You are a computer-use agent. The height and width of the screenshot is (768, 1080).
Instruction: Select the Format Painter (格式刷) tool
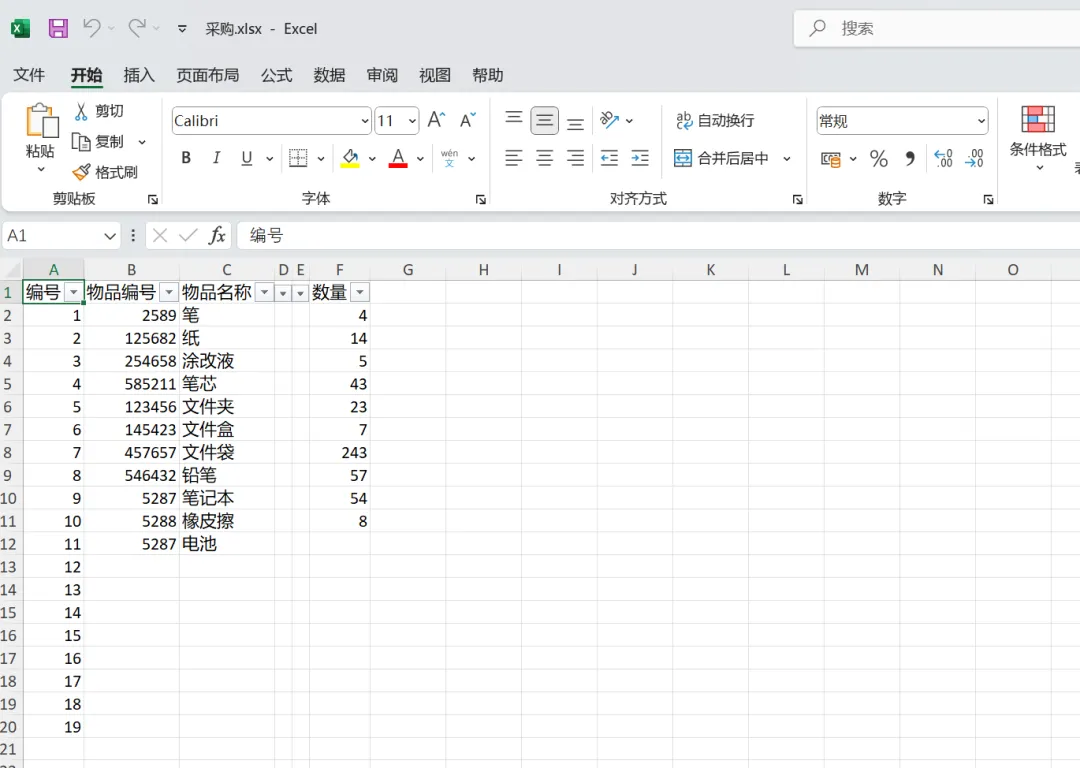point(105,172)
